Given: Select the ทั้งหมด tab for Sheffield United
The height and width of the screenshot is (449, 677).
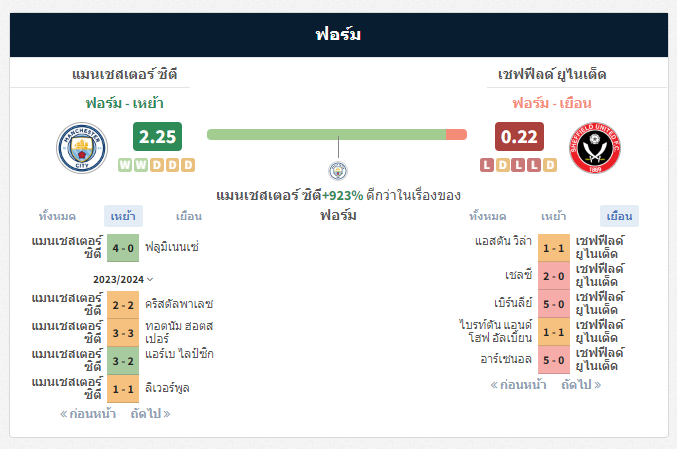Looking at the screenshot, I should click(x=488, y=216).
